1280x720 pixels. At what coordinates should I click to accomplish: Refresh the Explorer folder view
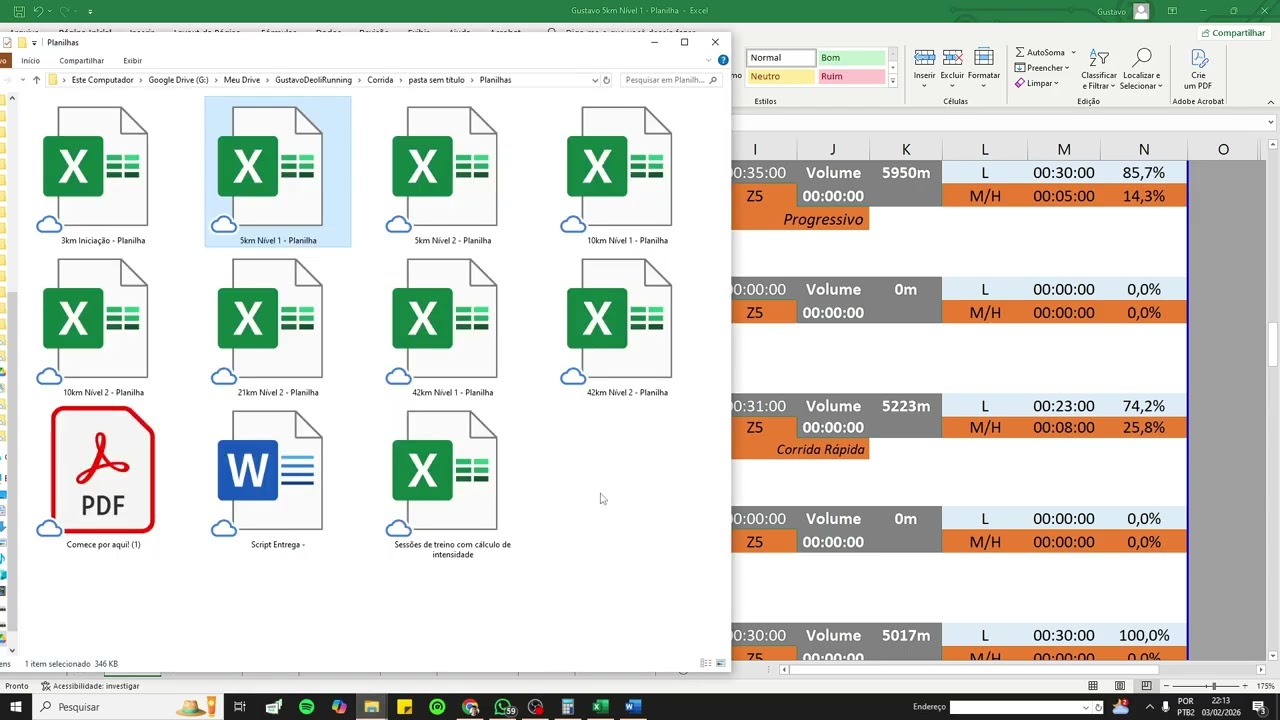click(x=606, y=80)
